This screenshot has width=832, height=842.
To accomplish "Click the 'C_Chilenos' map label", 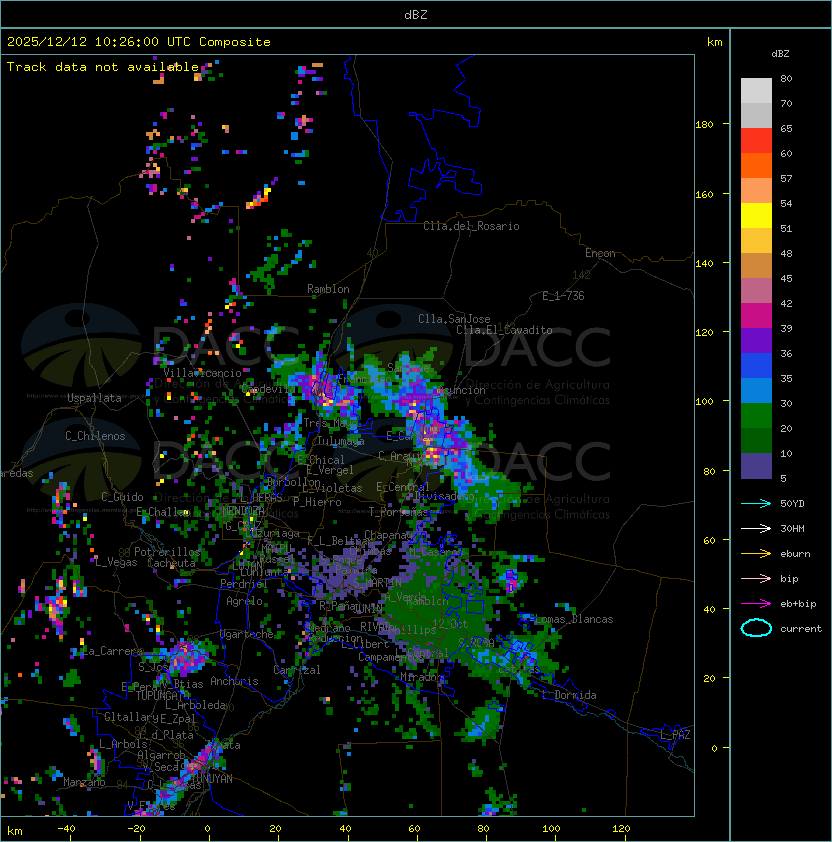I will [x=95, y=436].
